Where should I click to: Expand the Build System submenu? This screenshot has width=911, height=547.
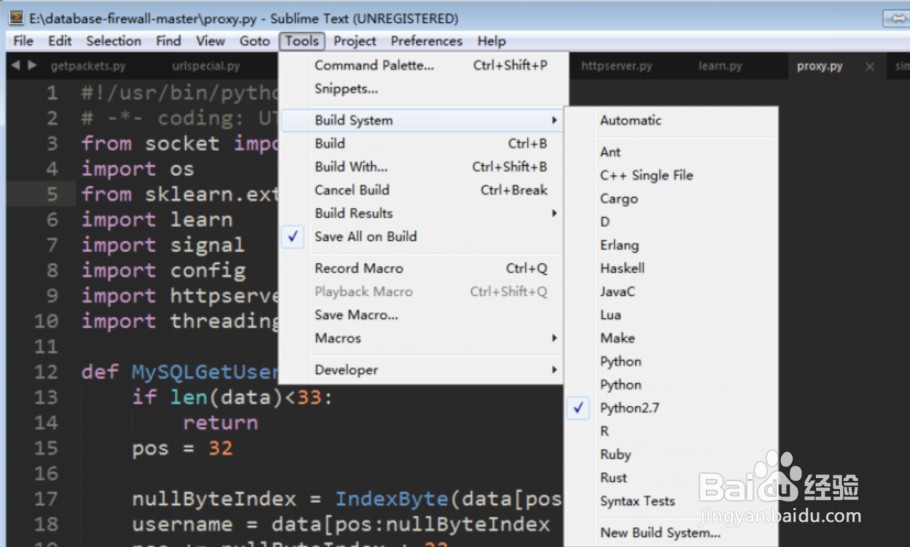point(421,120)
